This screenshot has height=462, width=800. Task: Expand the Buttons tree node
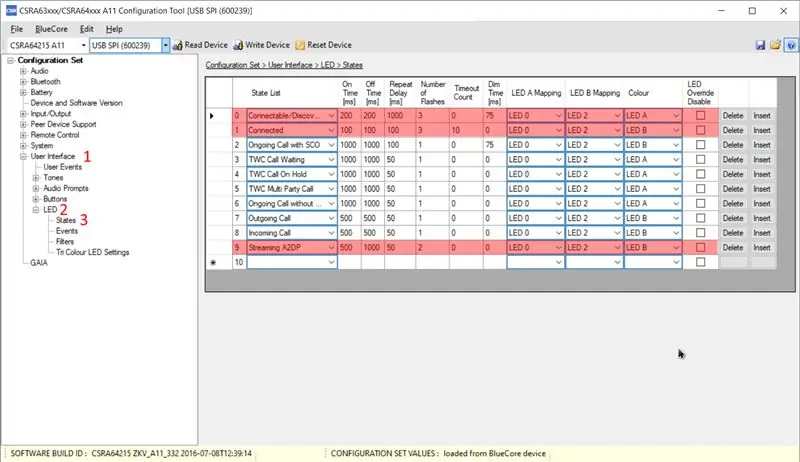36,199
